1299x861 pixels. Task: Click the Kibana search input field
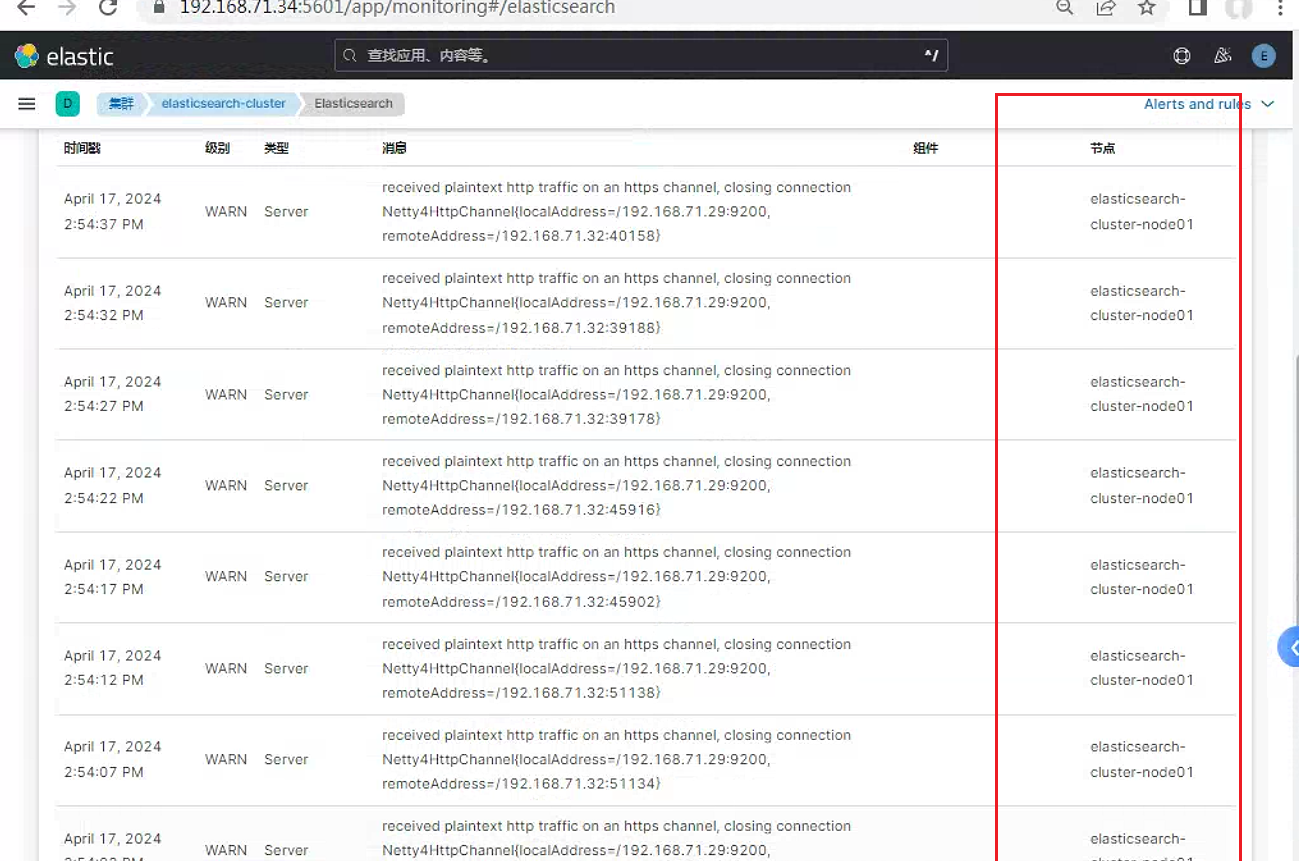641,56
